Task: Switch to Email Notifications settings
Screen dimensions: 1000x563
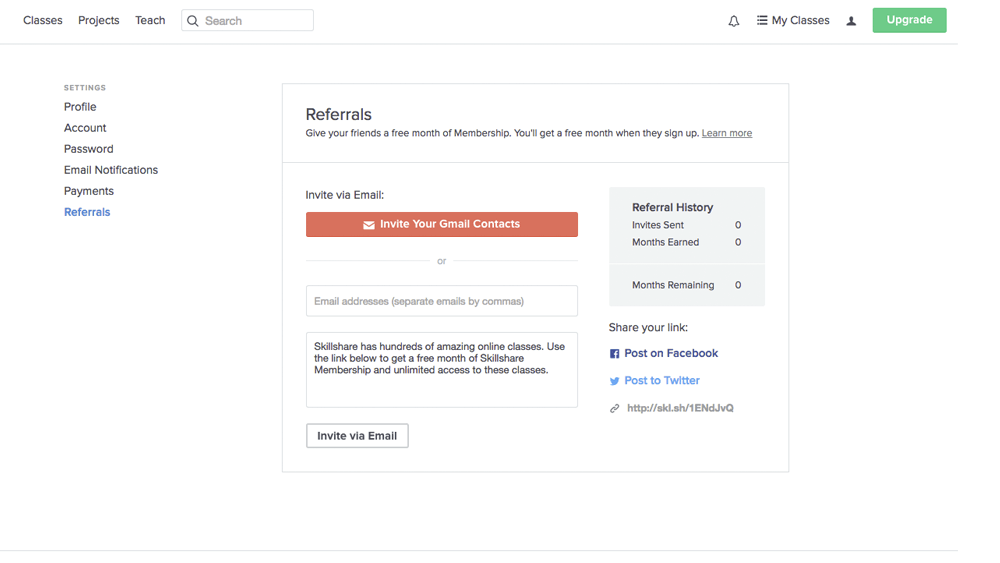Action: click(111, 170)
